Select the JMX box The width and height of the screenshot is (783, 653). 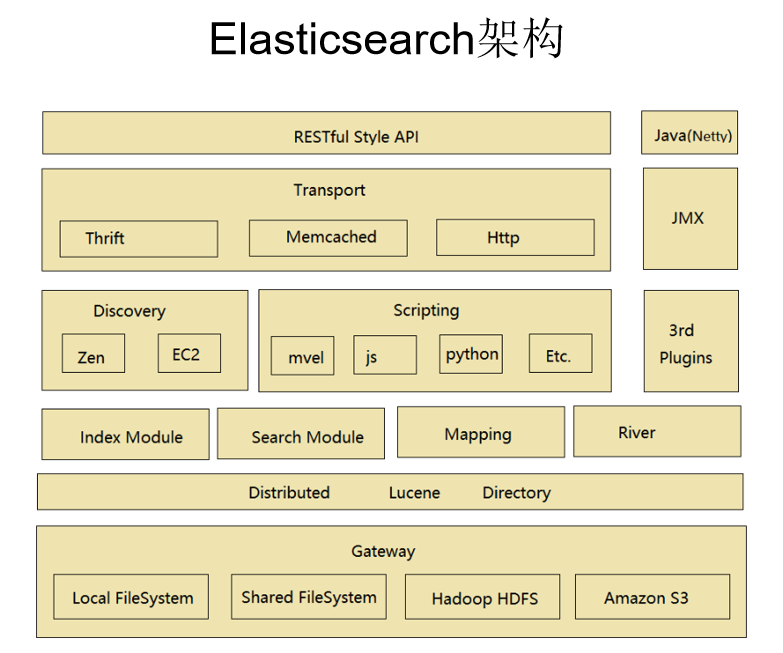691,219
